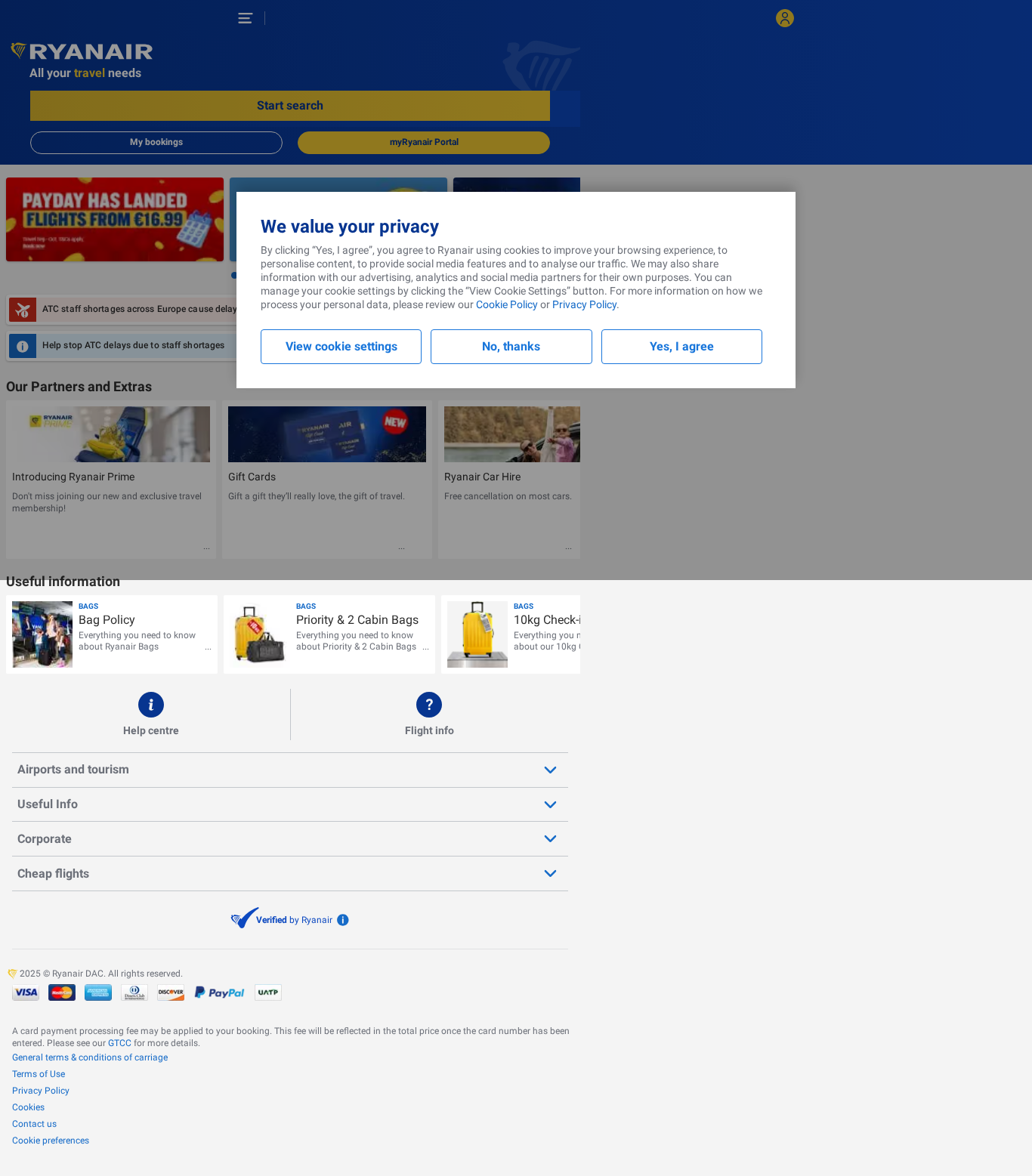Click the Flight info label
Image resolution: width=1032 pixels, height=1176 pixels.
click(429, 730)
